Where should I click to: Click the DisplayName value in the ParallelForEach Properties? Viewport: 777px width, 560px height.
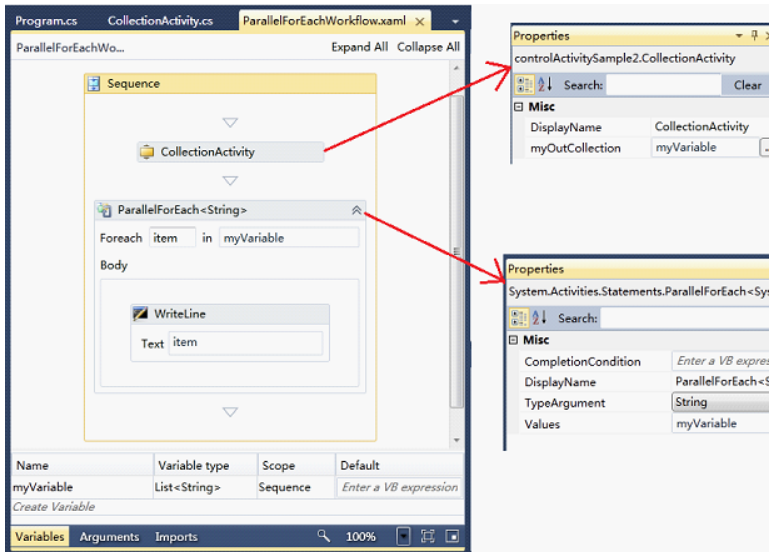pos(721,382)
